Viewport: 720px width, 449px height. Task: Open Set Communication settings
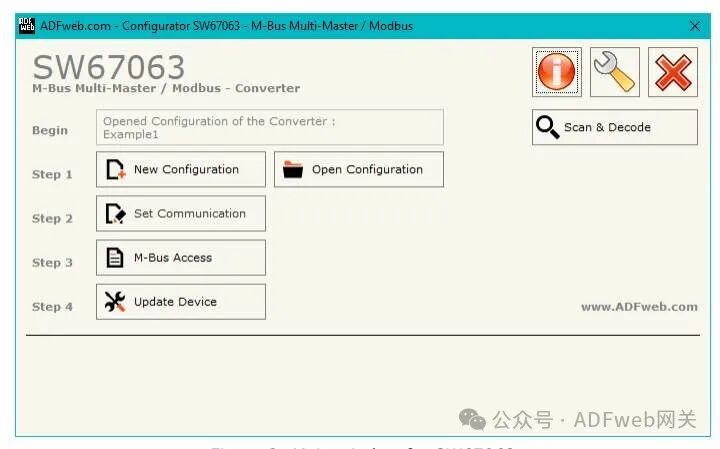tap(181, 214)
